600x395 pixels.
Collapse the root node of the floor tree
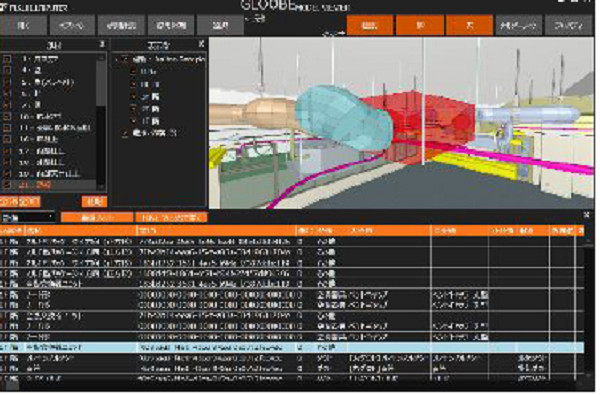117,59
